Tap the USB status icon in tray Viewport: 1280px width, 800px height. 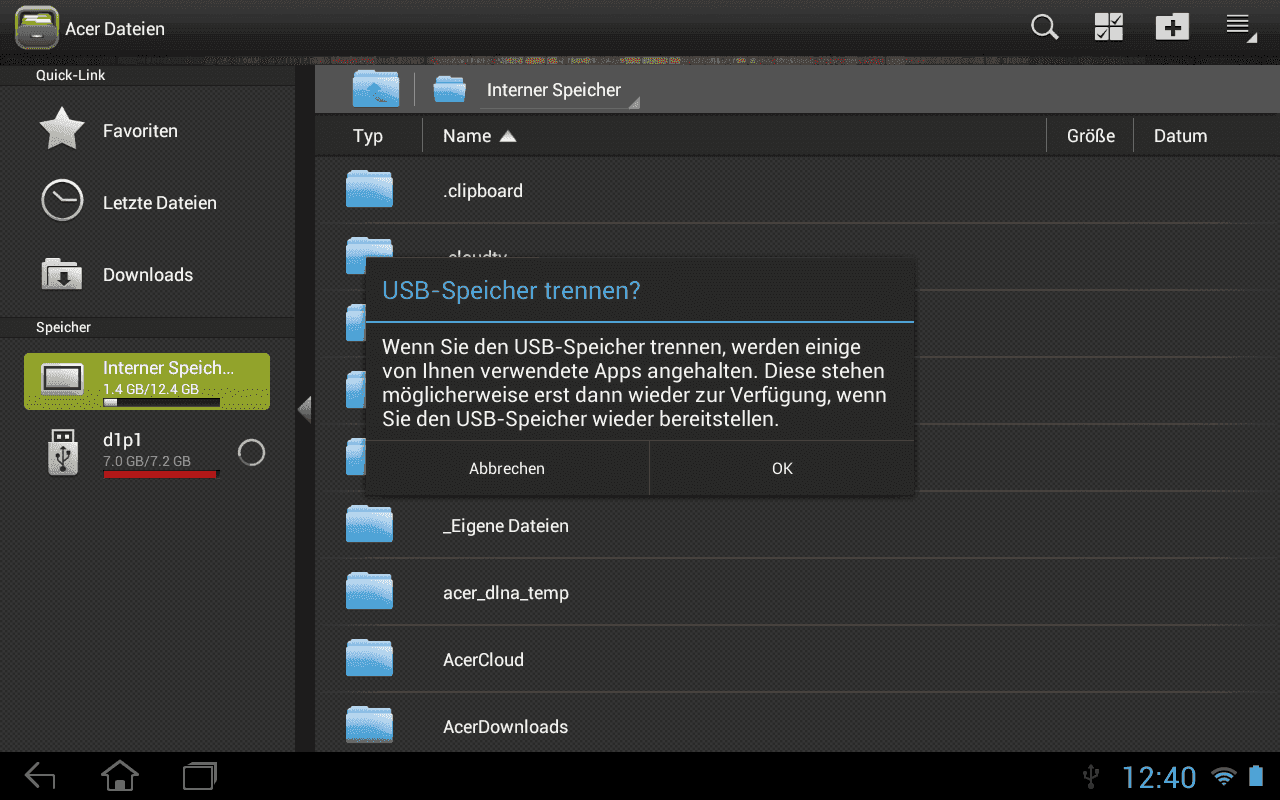(x=1091, y=777)
